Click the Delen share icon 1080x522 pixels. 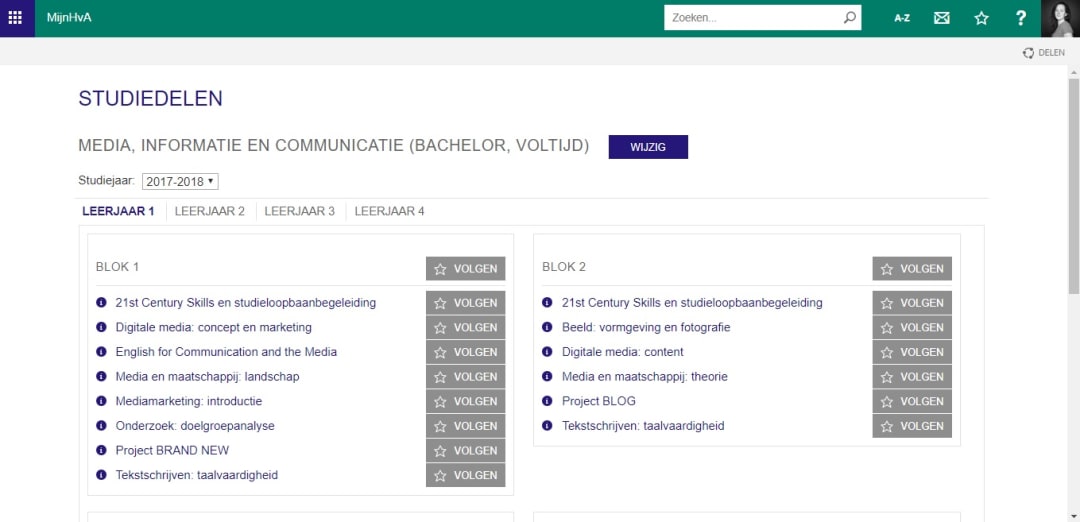point(1028,53)
